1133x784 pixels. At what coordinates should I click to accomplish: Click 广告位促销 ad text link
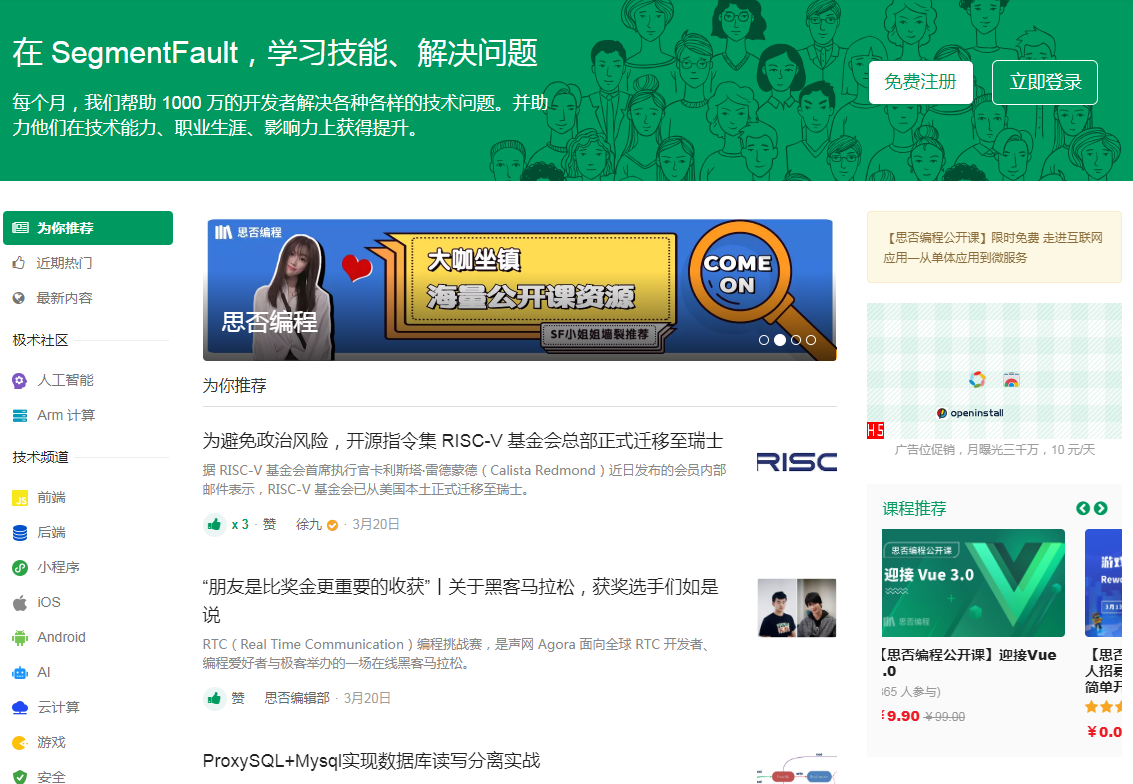click(x=994, y=449)
